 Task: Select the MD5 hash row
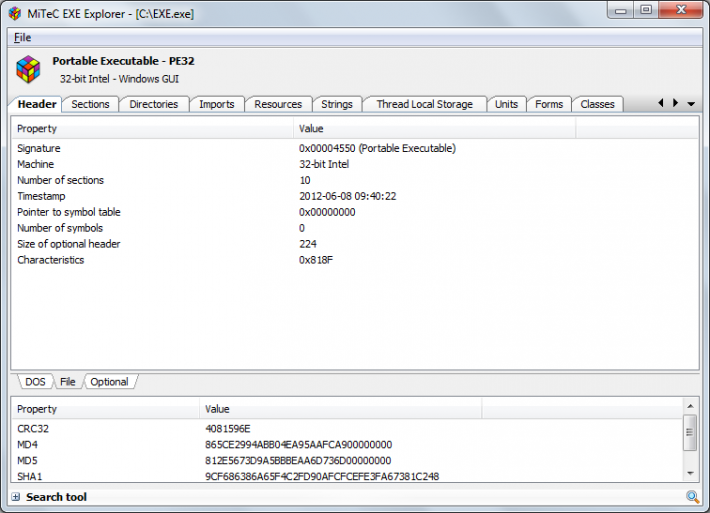[x=347, y=460]
